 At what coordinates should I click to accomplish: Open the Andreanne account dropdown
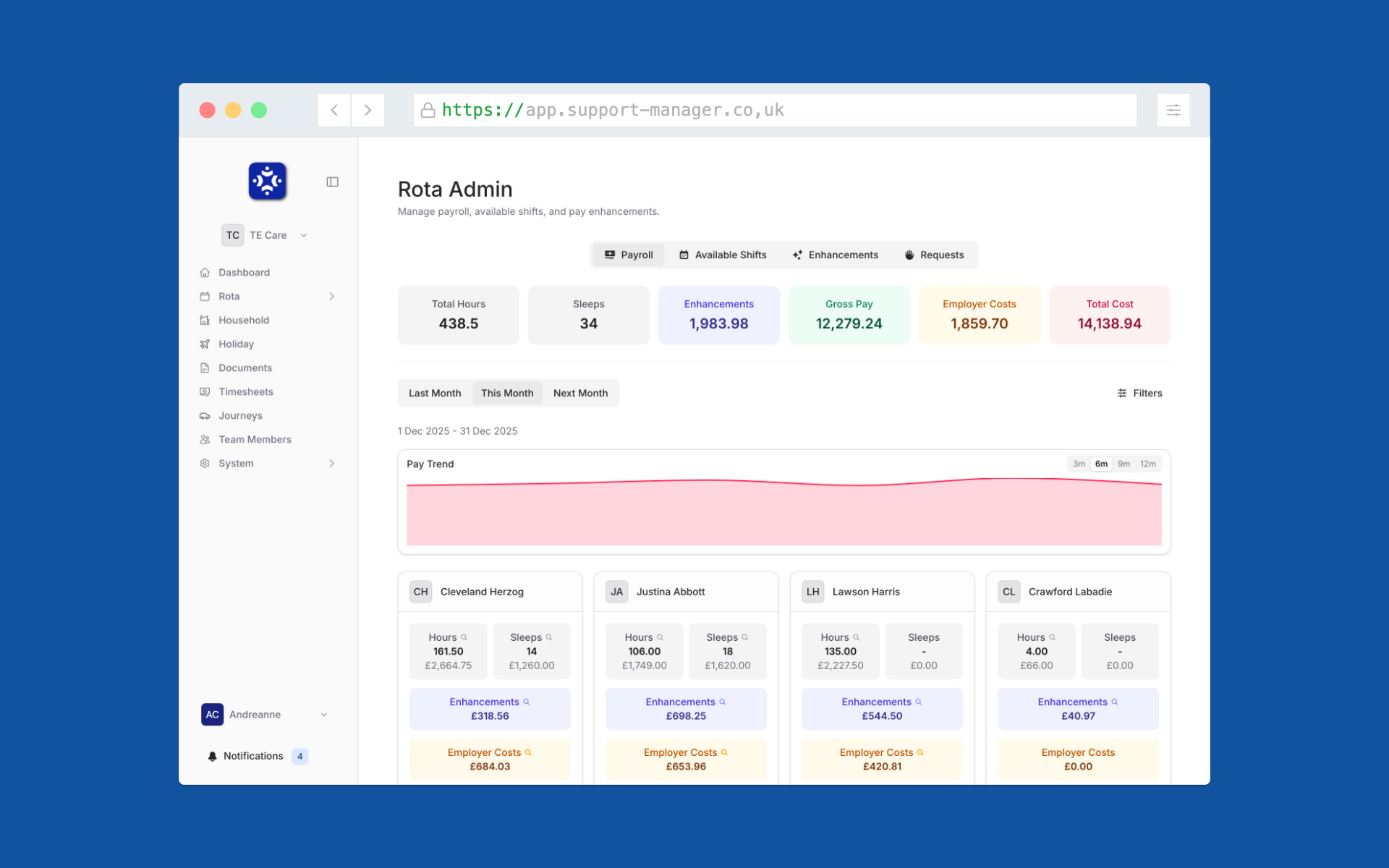[x=323, y=714]
